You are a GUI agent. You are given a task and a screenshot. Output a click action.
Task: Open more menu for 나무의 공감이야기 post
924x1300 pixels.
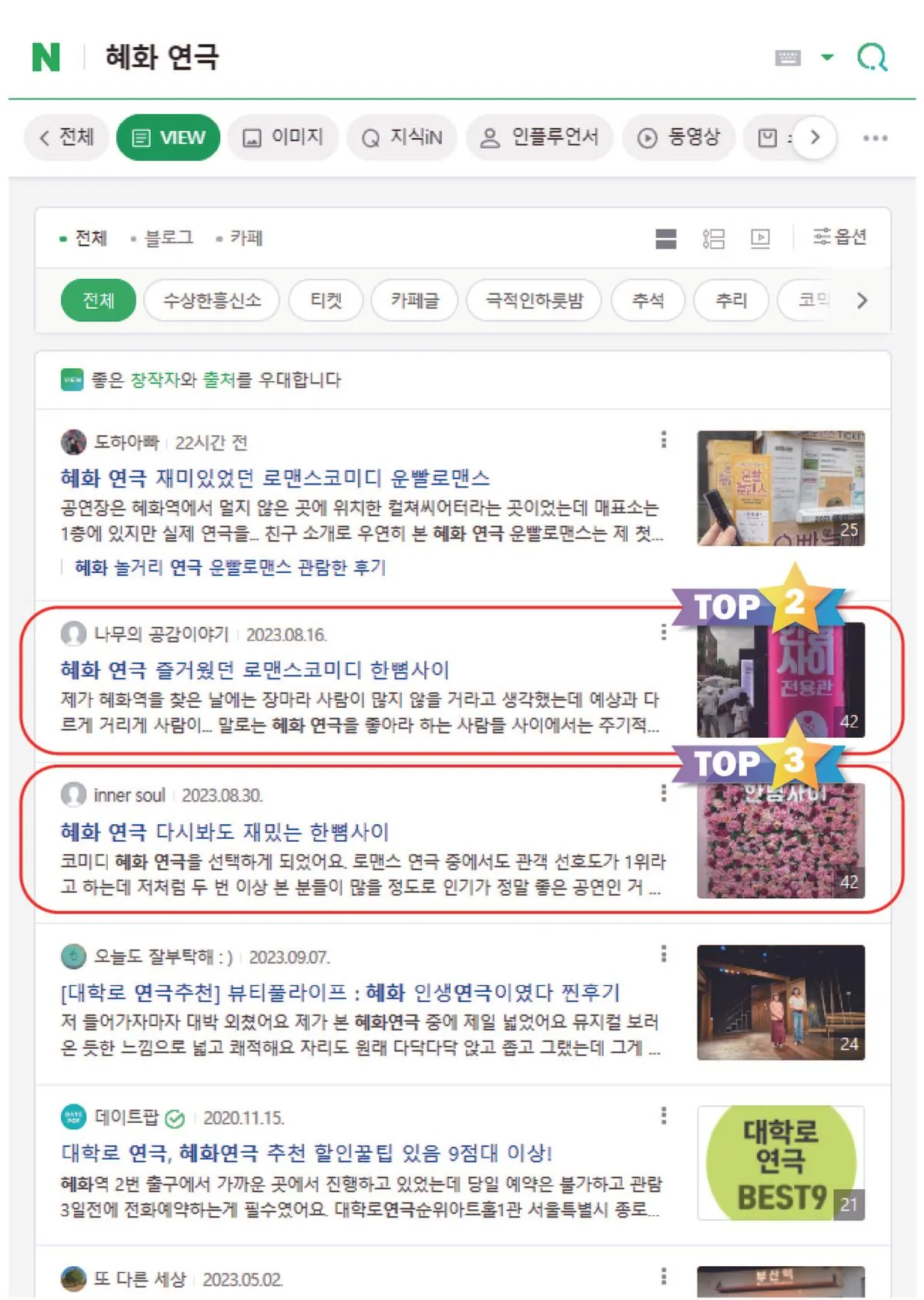664,632
